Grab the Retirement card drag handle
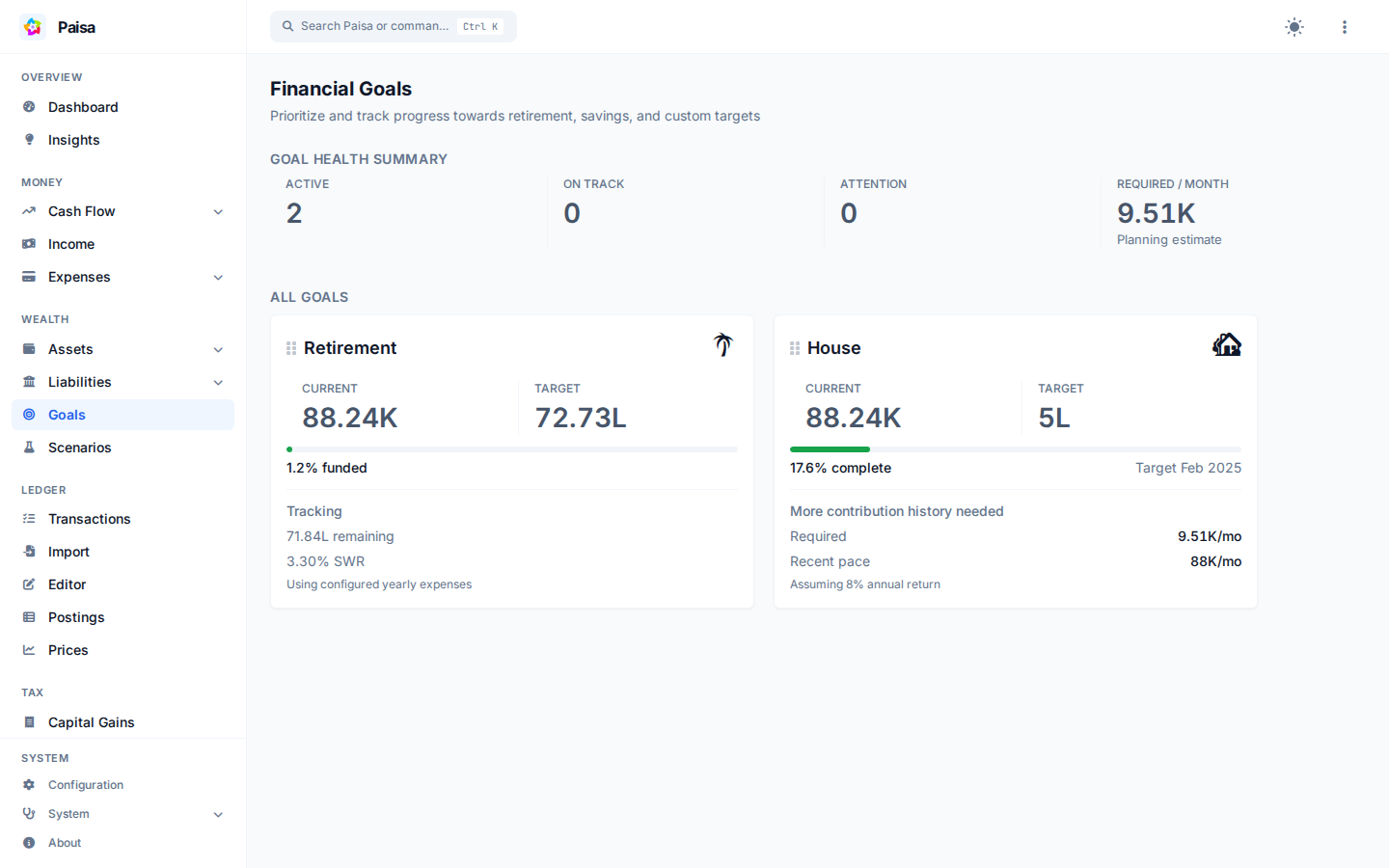 tap(291, 348)
